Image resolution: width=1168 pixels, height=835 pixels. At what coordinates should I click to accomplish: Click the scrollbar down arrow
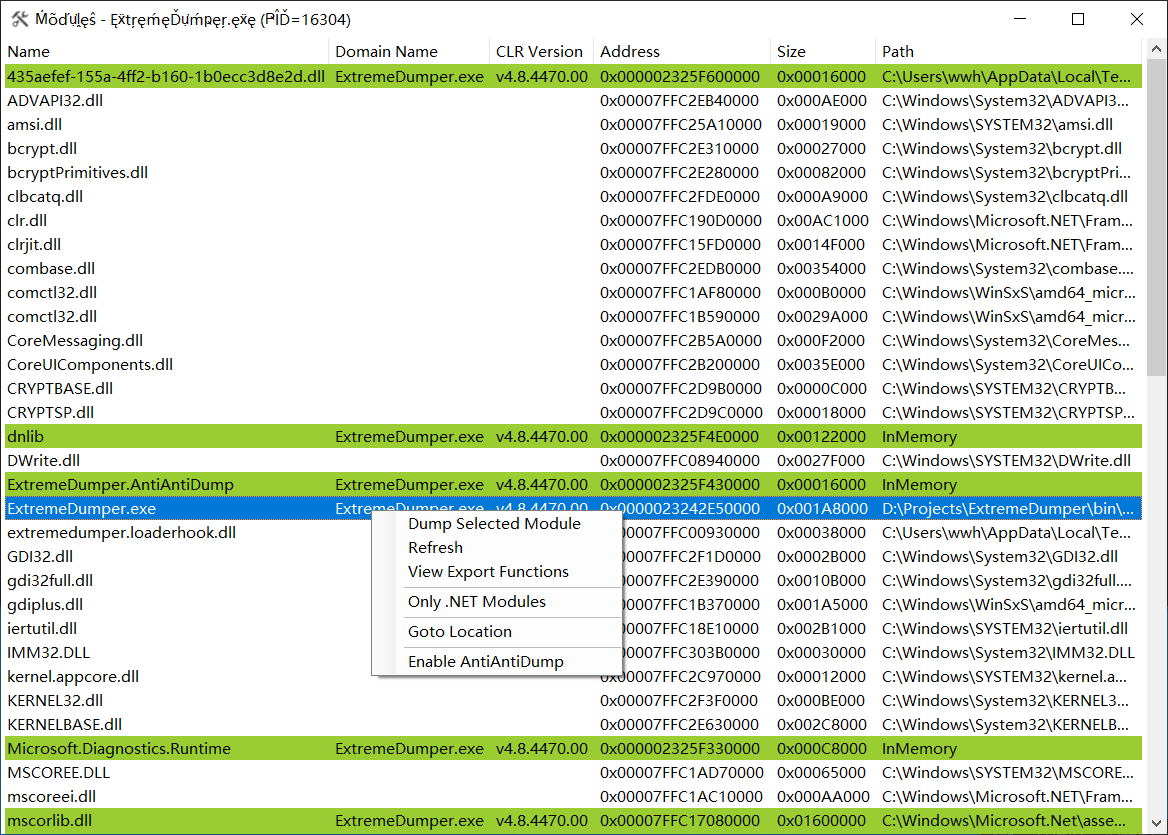(x=1155, y=823)
